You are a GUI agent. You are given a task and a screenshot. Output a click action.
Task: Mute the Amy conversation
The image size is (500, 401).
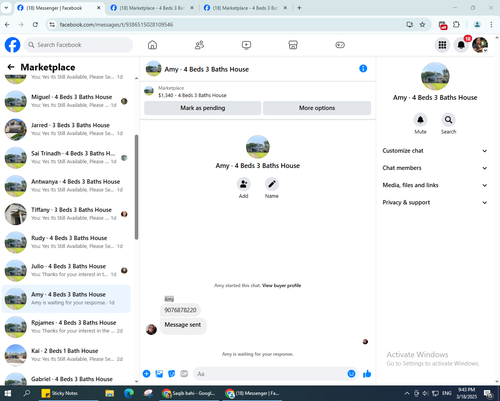coord(420,120)
